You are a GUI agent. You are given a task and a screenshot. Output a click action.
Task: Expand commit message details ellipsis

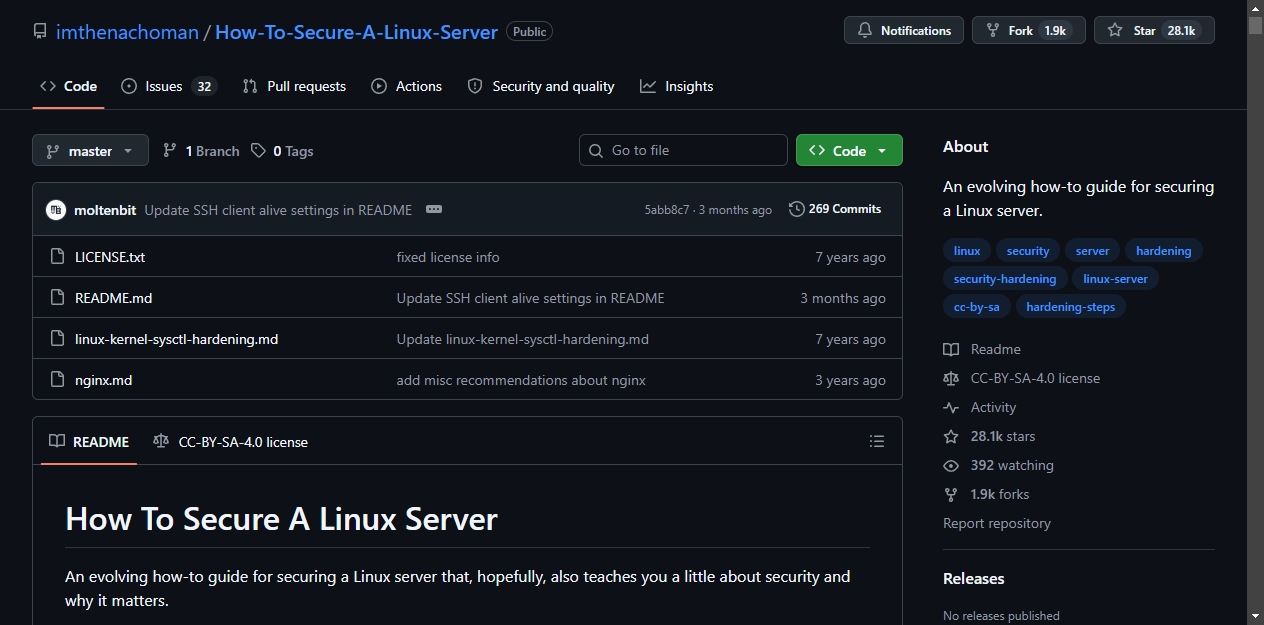[433, 209]
